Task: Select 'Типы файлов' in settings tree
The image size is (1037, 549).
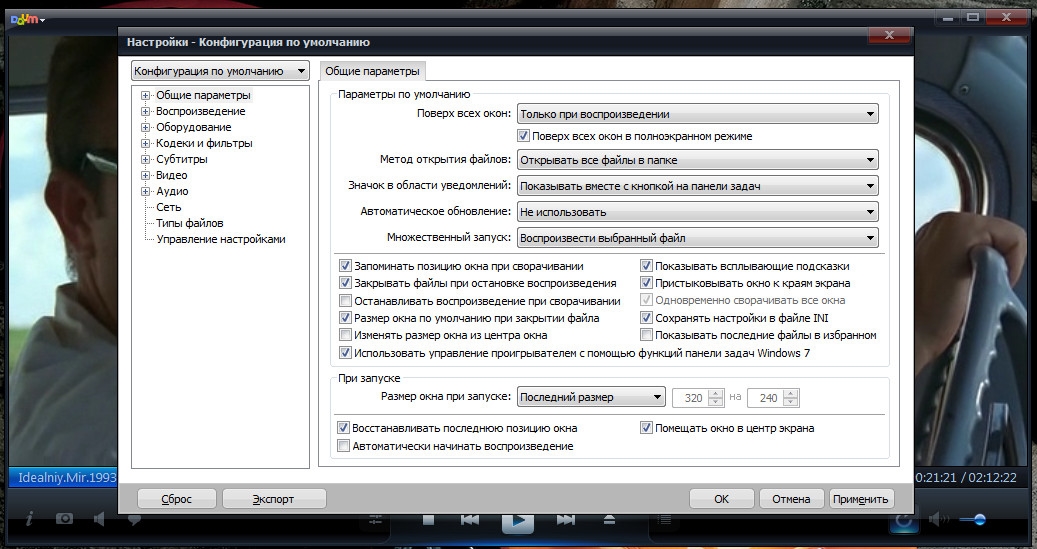Action: (189, 223)
